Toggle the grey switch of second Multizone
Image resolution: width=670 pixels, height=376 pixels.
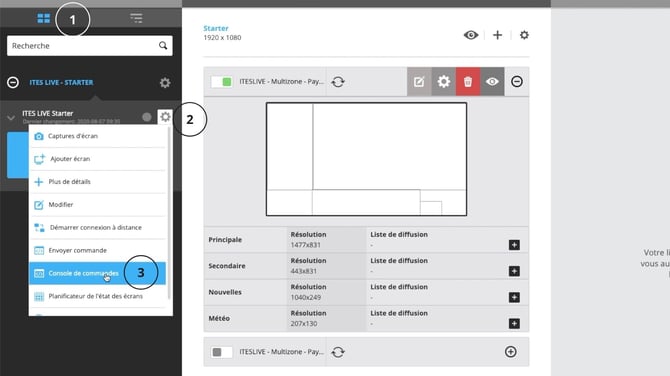pos(222,352)
